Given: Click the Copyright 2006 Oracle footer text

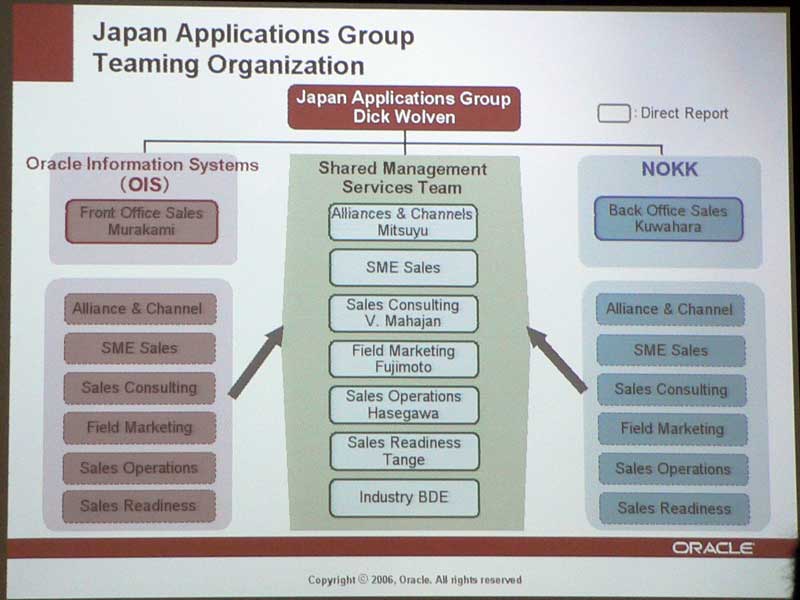Looking at the screenshot, I should (x=414, y=580).
